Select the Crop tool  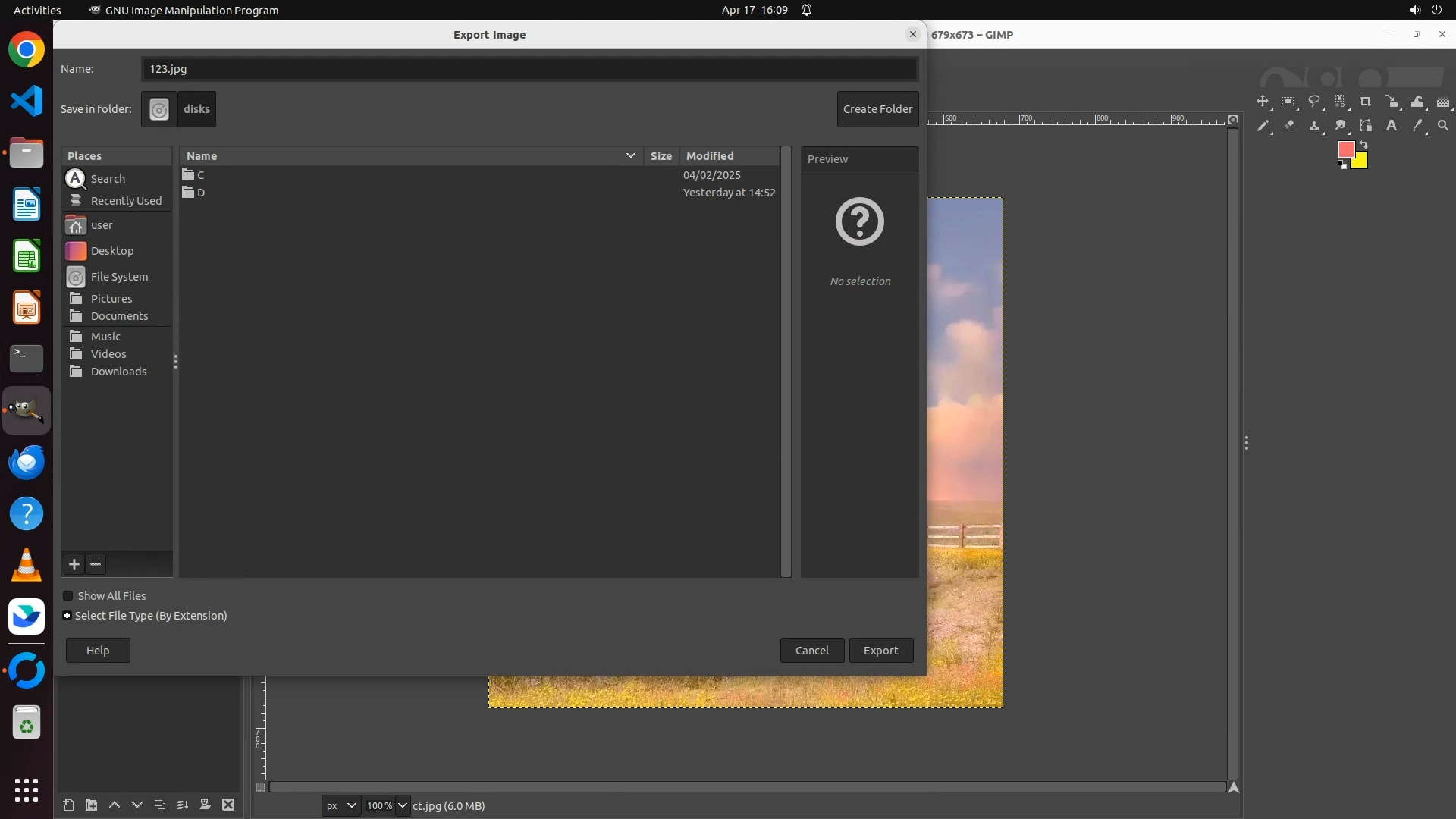point(1366,102)
